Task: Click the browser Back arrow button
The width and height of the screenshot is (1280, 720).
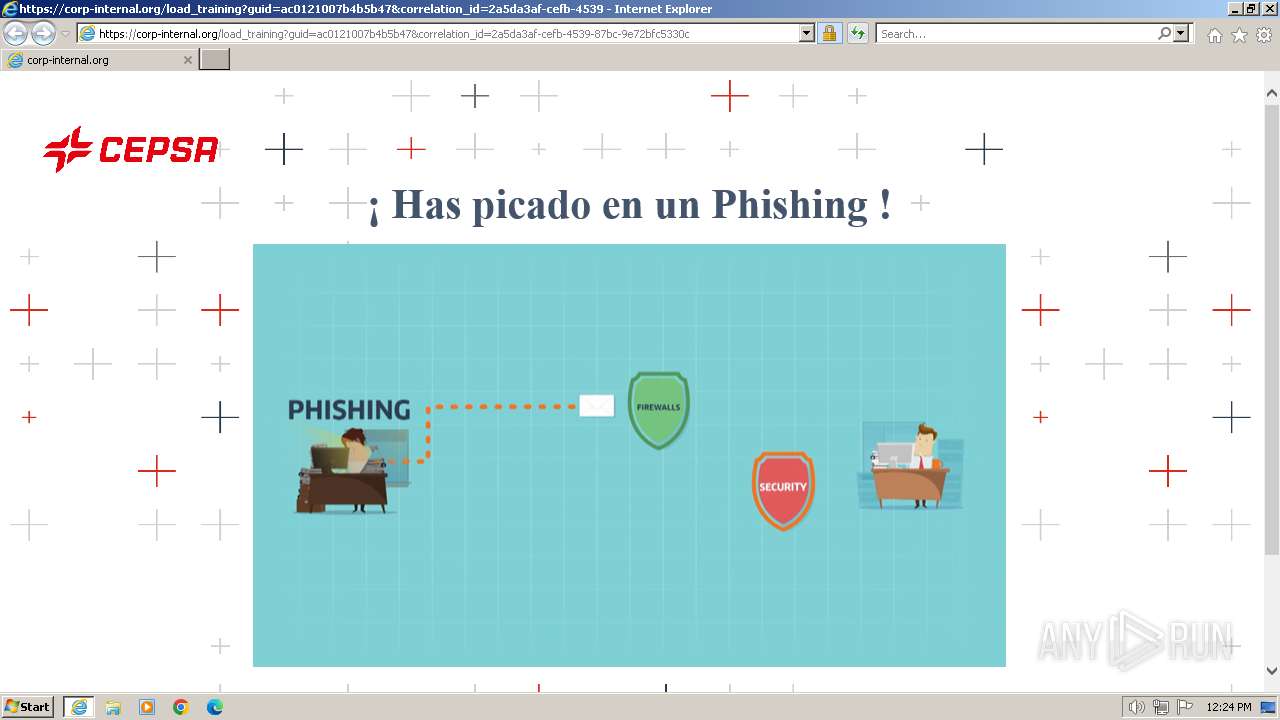Action: (x=16, y=33)
